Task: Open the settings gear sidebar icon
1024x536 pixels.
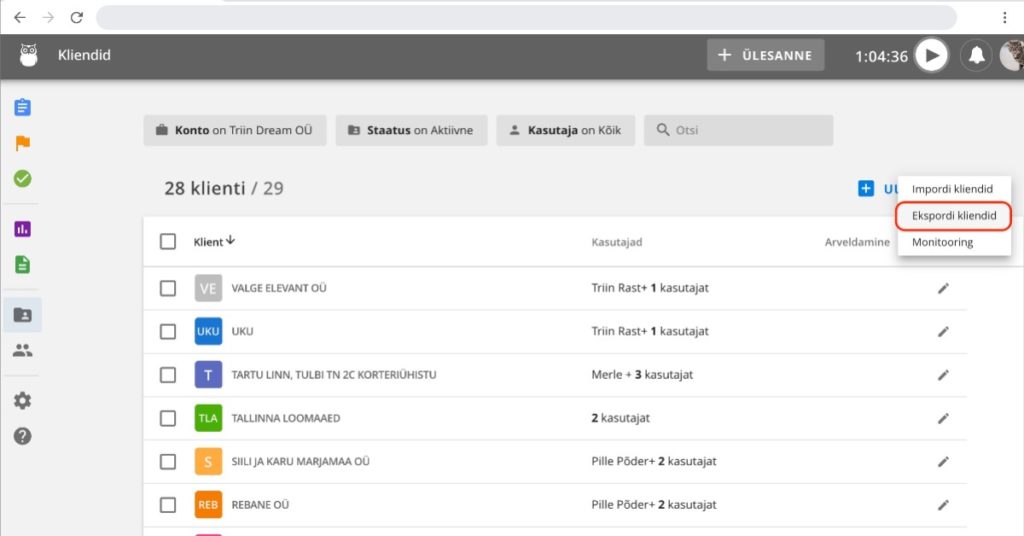Action: point(22,400)
